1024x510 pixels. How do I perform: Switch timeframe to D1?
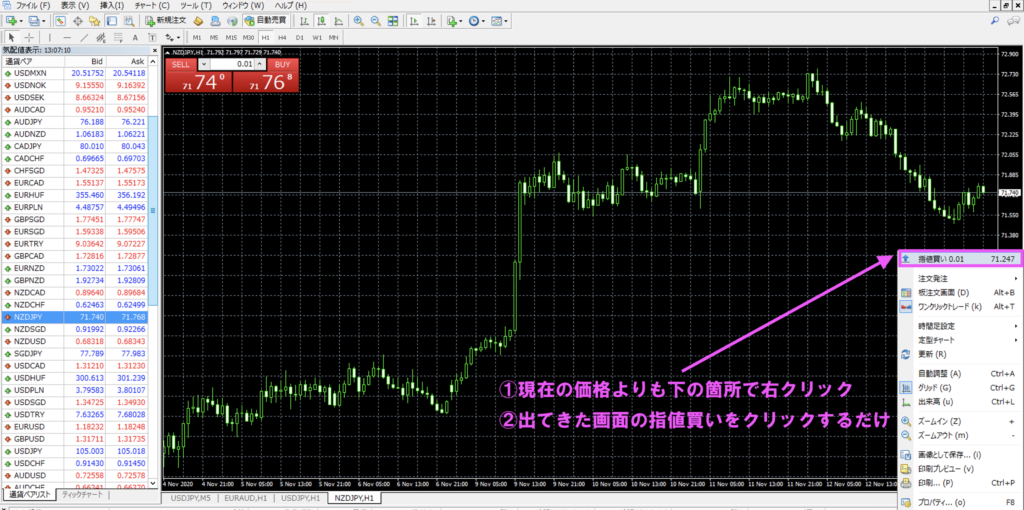click(x=300, y=37)
